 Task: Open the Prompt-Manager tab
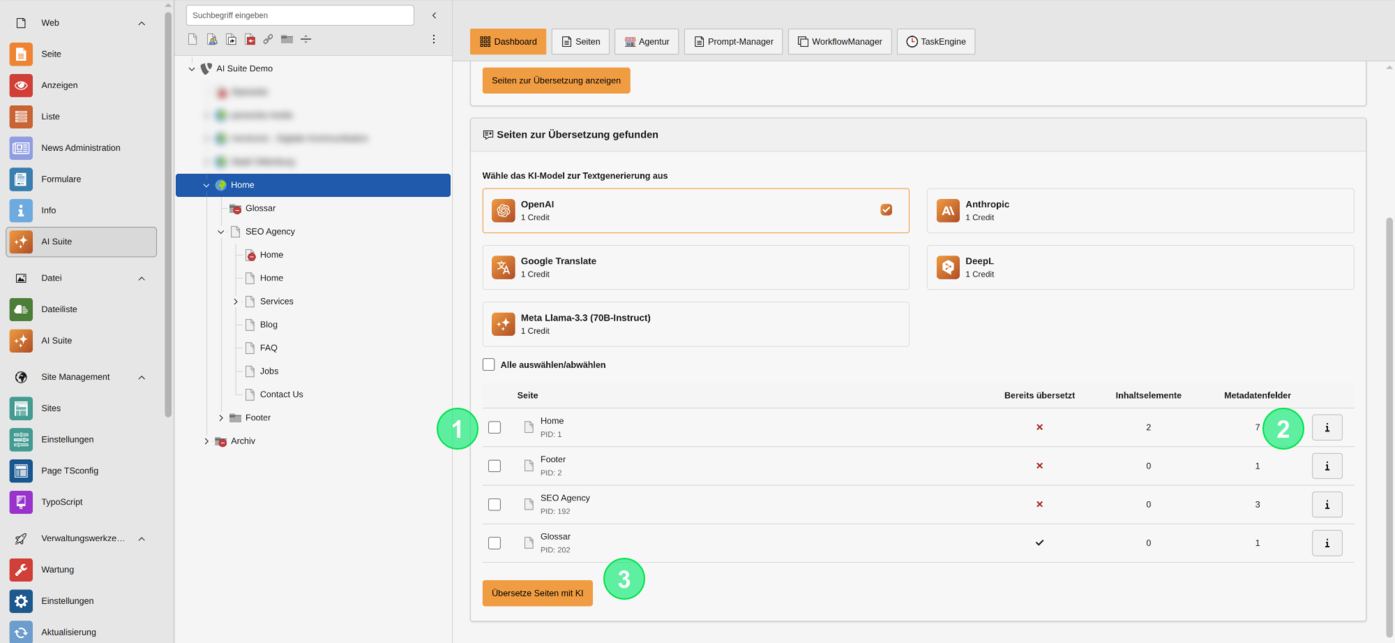click(734, 42)
